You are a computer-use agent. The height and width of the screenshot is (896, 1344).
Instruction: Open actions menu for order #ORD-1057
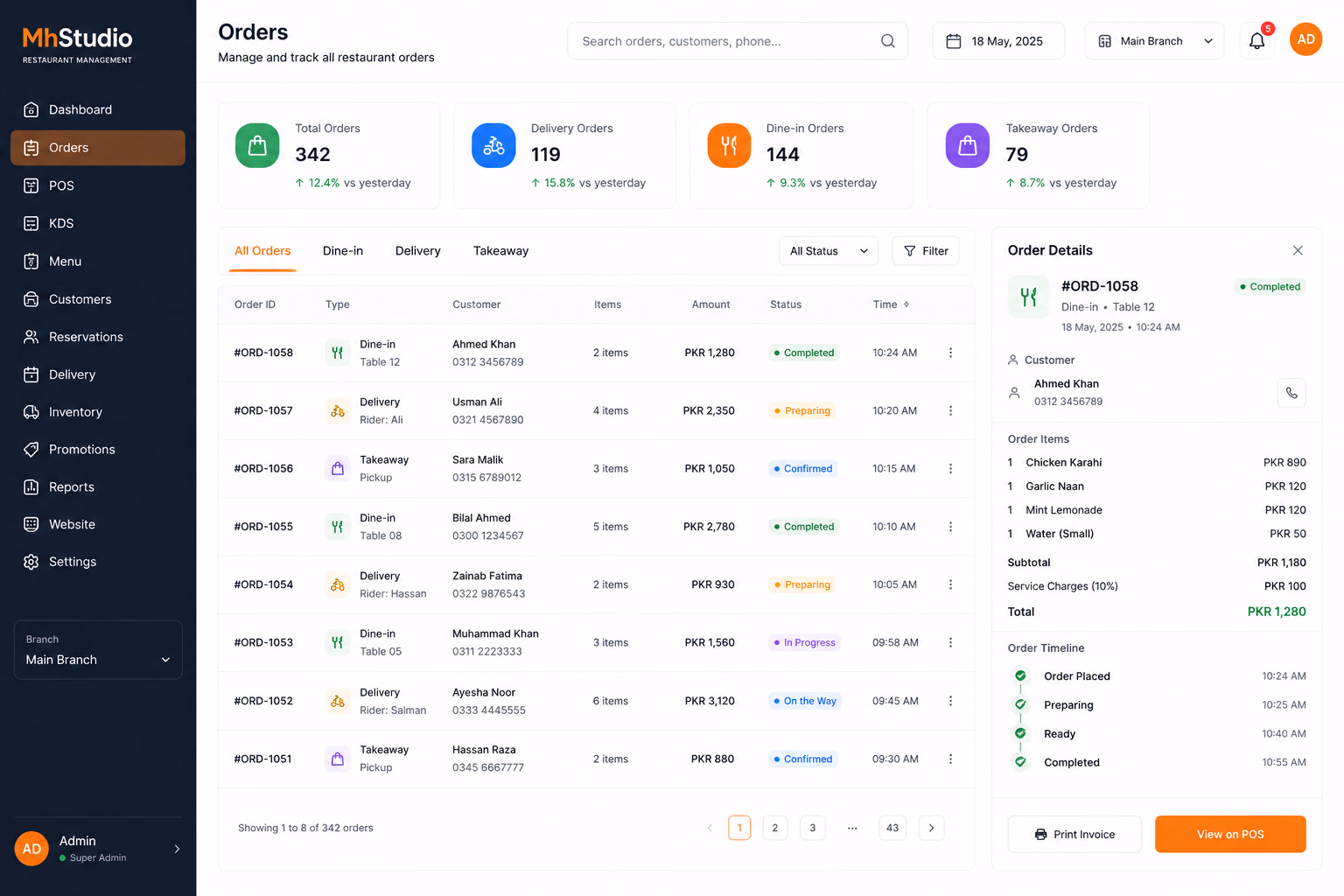[x=950, y=410]
